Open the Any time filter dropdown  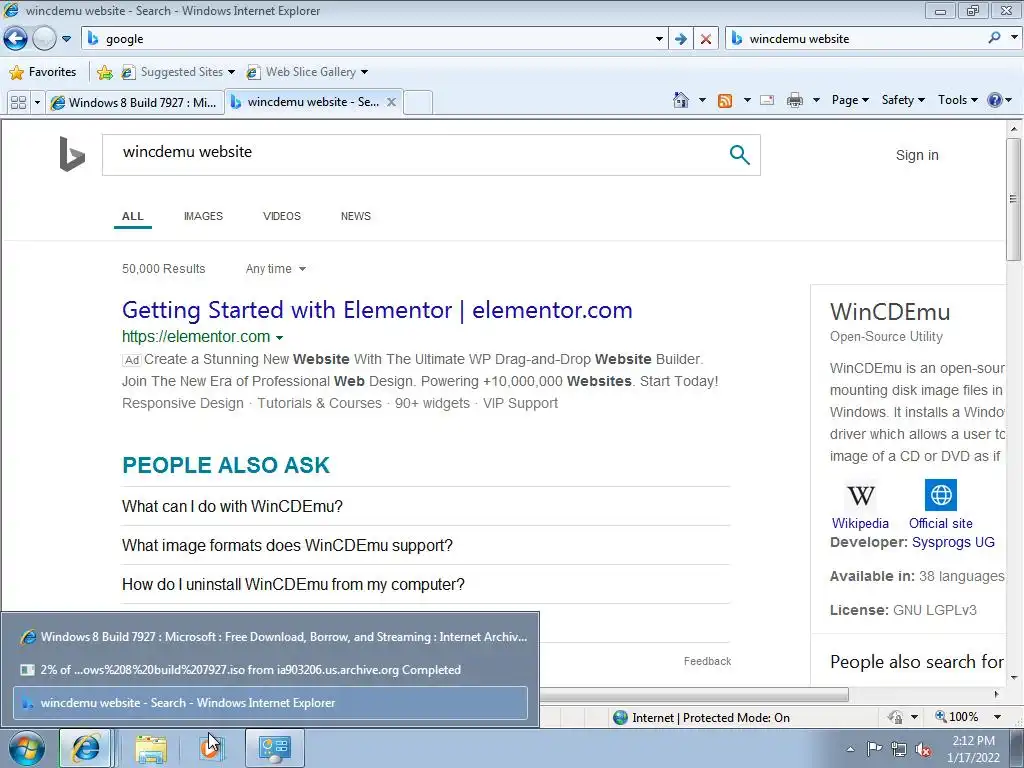(x=276, y=269)
